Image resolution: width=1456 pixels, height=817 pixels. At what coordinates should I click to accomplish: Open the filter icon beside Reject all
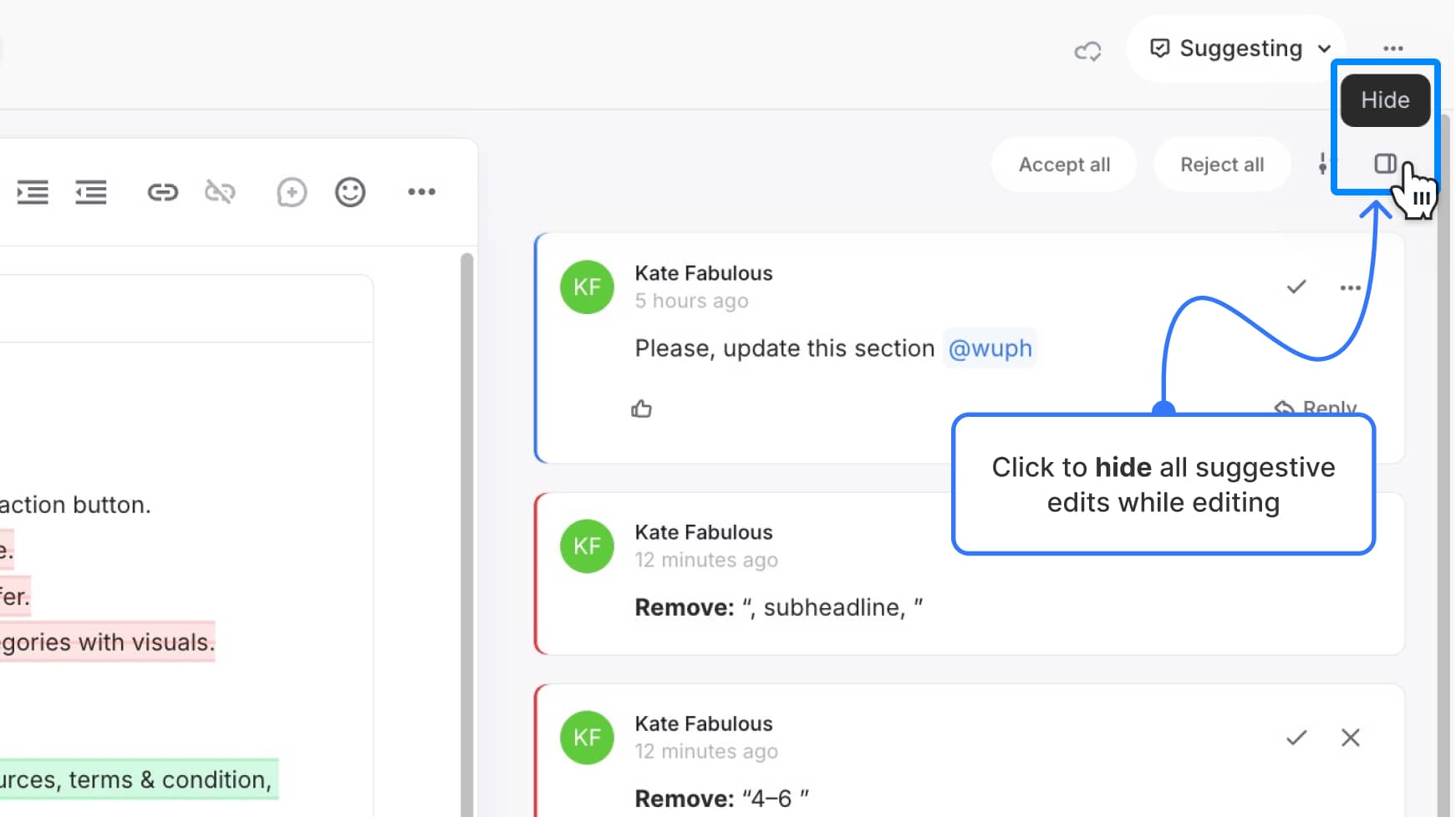1322,164
